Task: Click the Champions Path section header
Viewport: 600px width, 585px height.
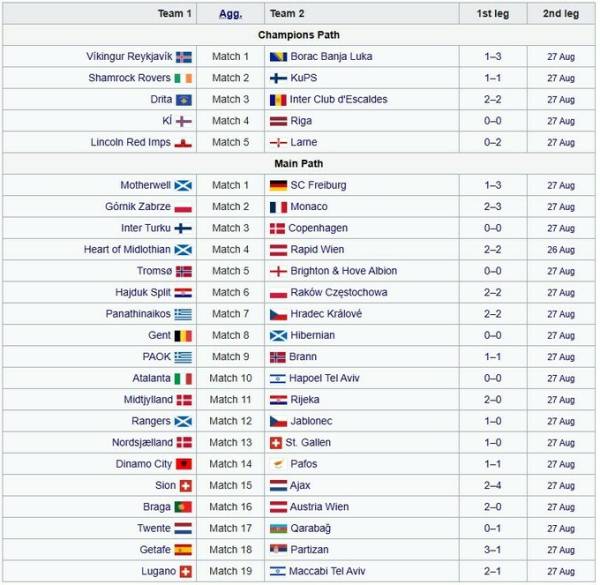Action: (x=298, y=35)
